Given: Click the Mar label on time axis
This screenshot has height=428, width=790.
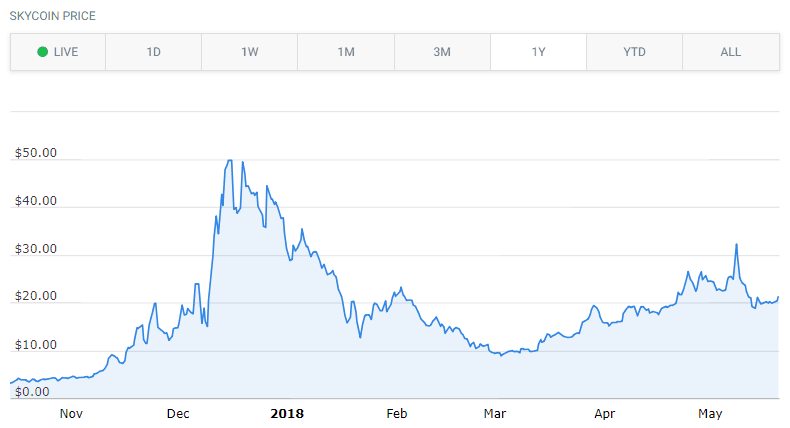Looking at the screenshot, I should click(495, 414).
